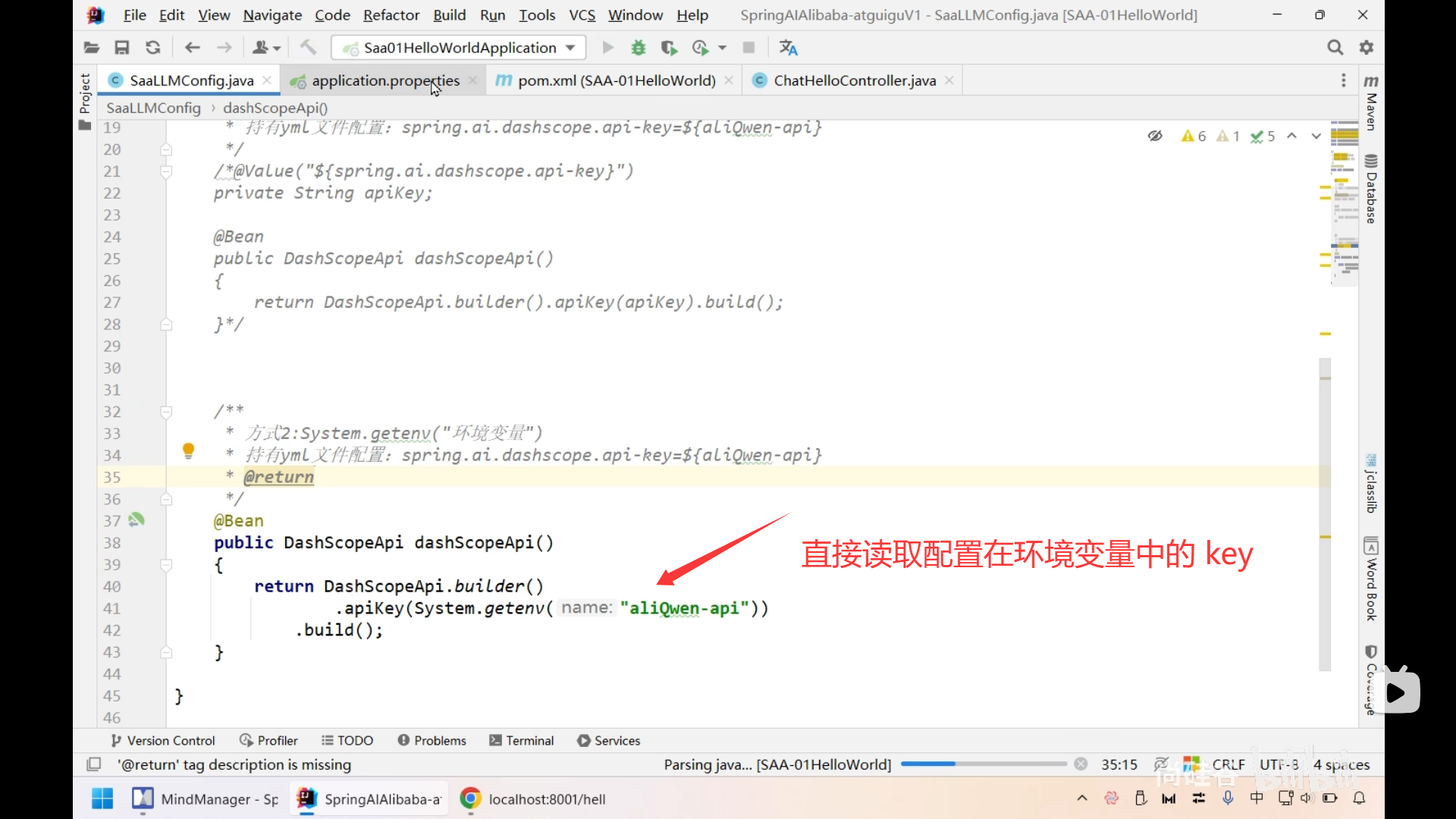The width and height of the screenshot is (1456, 819).
Task: Toggle reader mode eye icon
Action: pyautogui.click(x=1155, y=136)
